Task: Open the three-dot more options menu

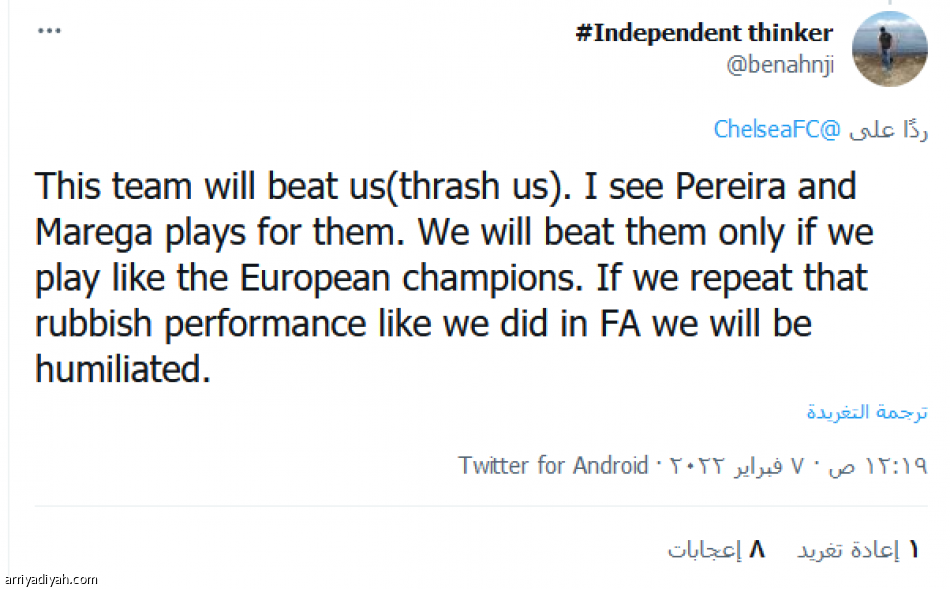Action: (x=49, y=31)
